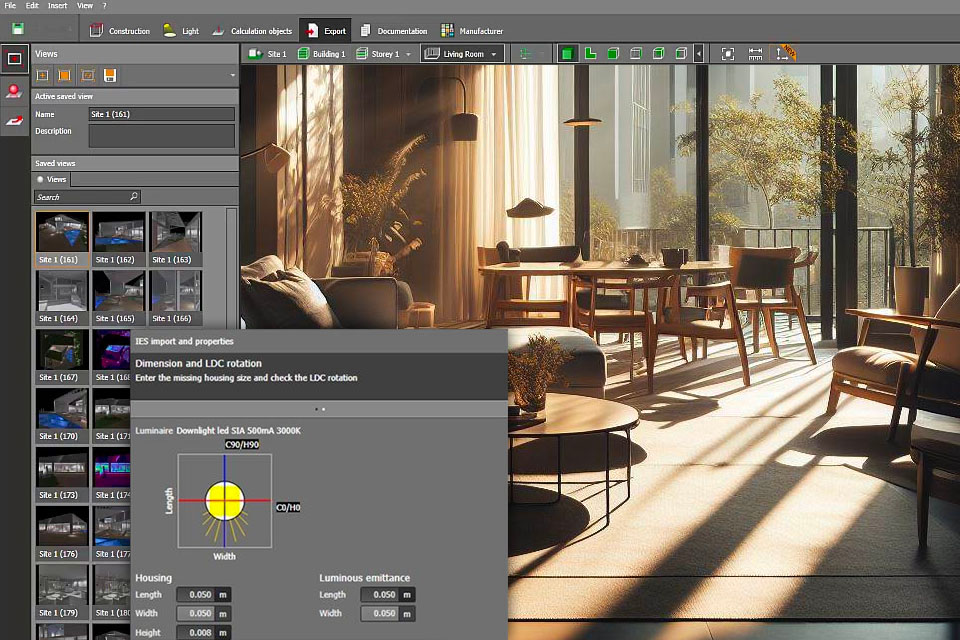Click the LDC rotation diagram preview
Image resolution: width=960 pixels, height=640 pixels.
pyautogui.click(x=225, y=501)
